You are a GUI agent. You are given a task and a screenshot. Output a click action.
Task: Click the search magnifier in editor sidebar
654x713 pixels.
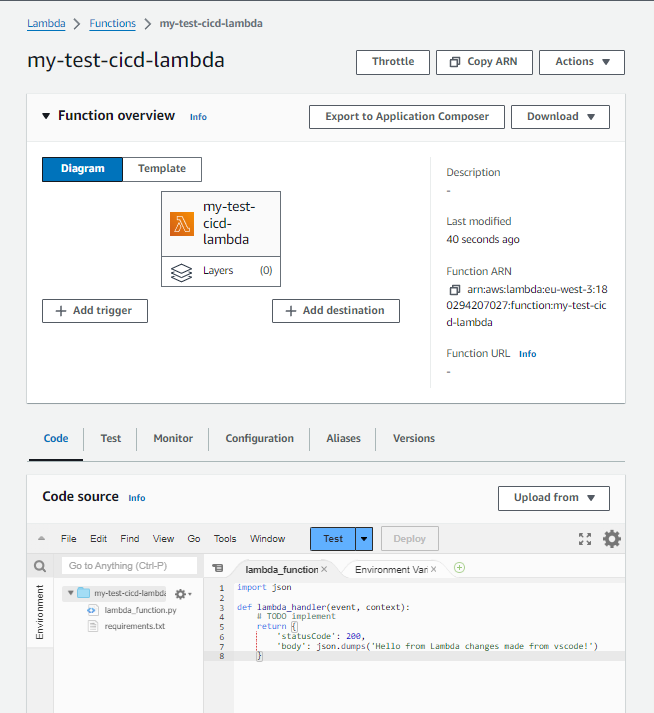(x=40, y=566)
